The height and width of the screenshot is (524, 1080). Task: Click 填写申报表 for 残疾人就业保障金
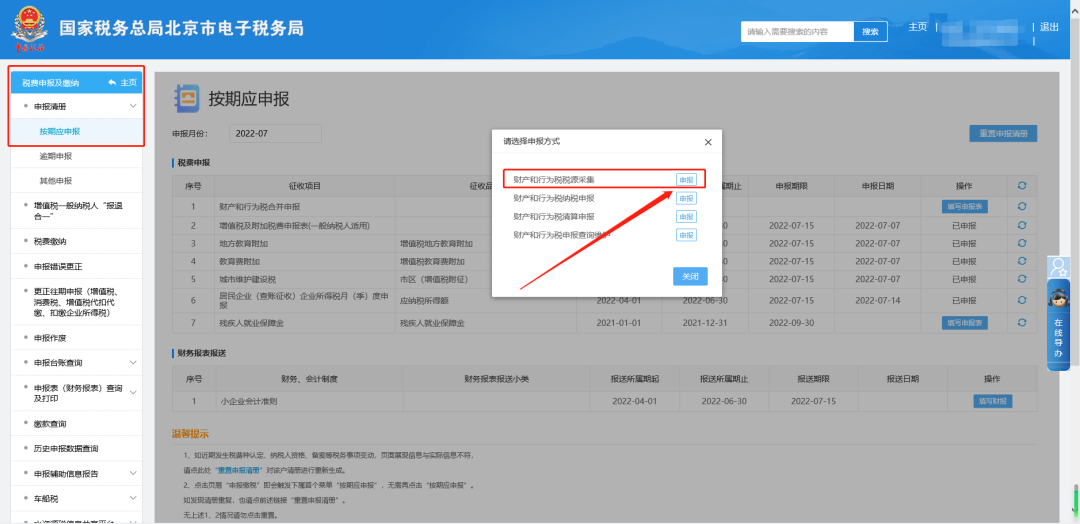965,322
